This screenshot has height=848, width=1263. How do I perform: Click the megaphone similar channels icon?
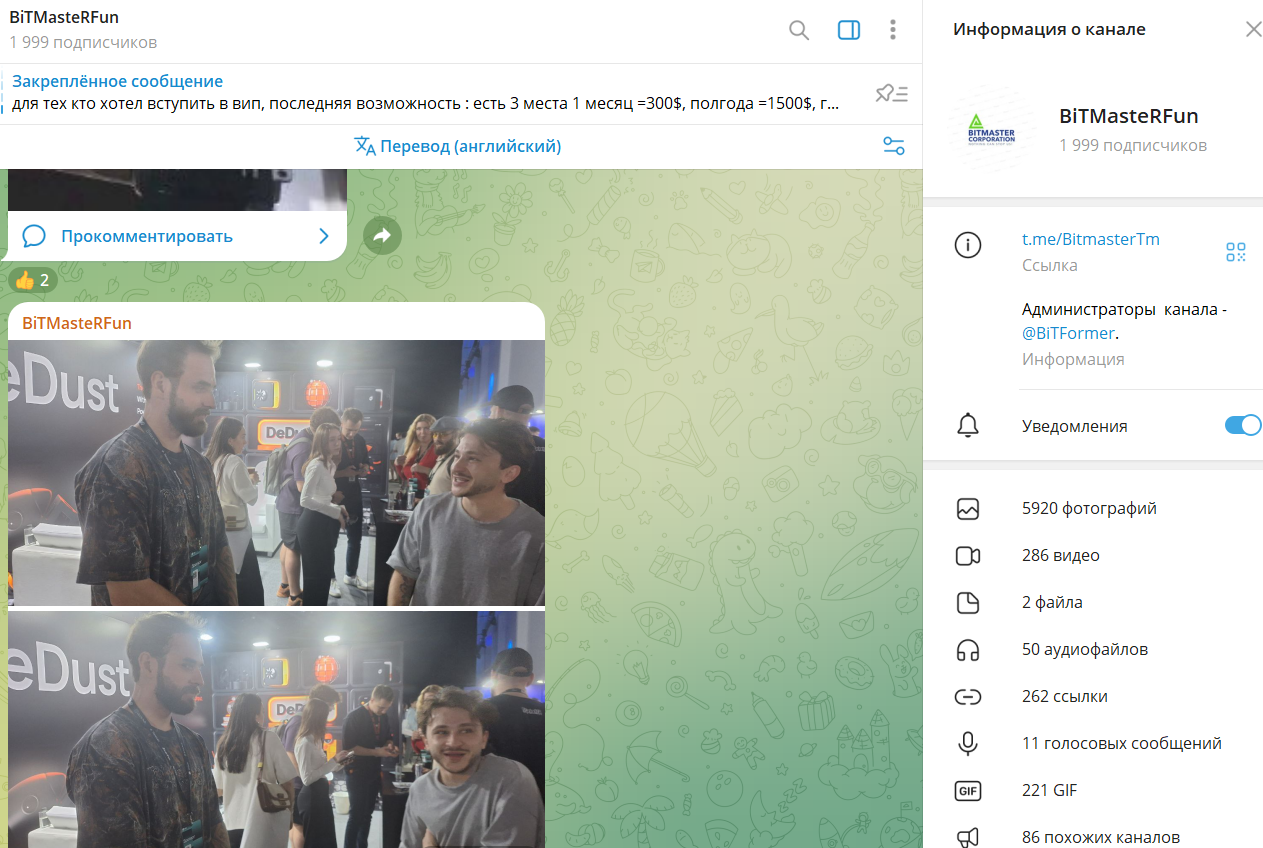(x=967, y=838)
